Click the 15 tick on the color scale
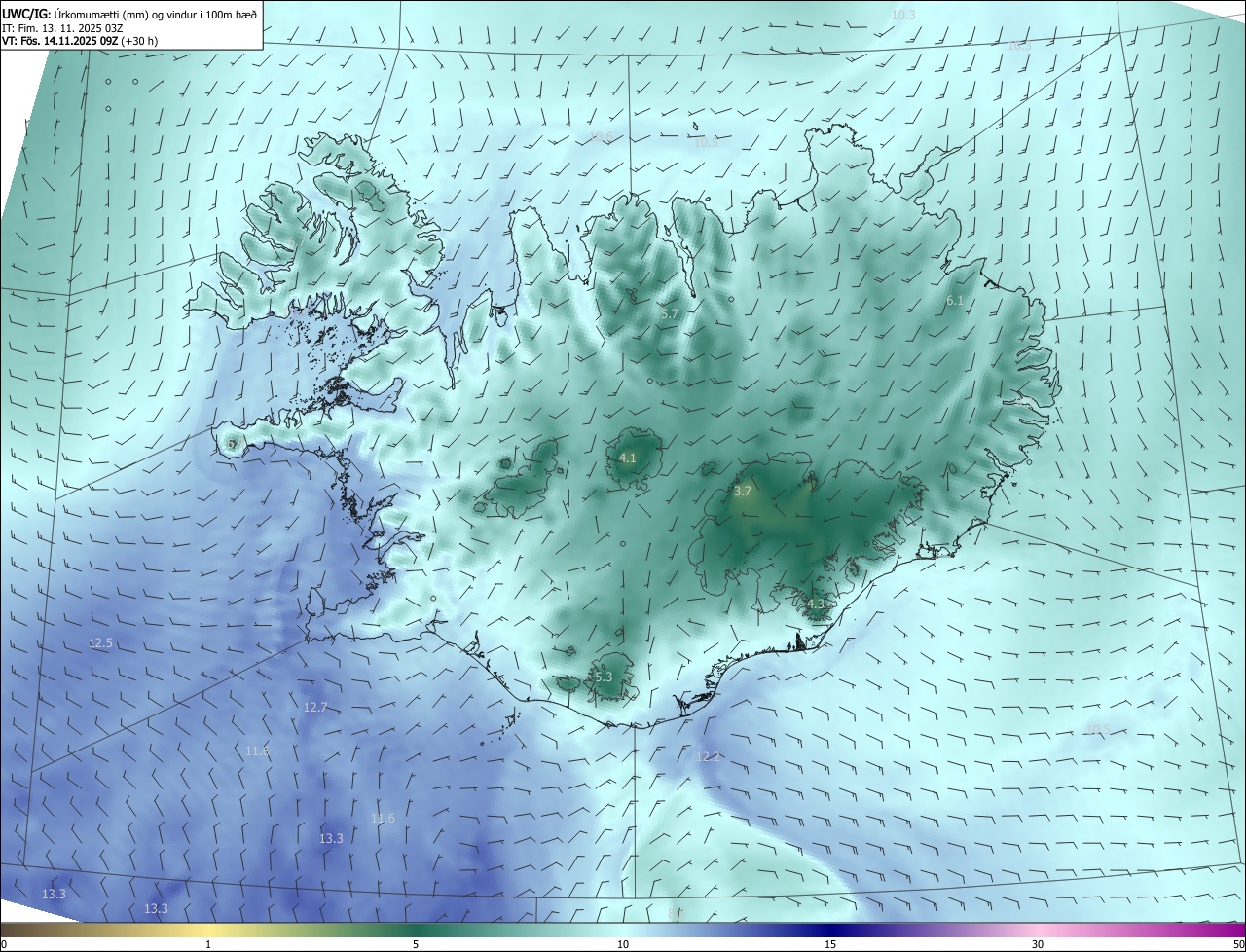This screenshot has height=952, width=1246. 830,944
